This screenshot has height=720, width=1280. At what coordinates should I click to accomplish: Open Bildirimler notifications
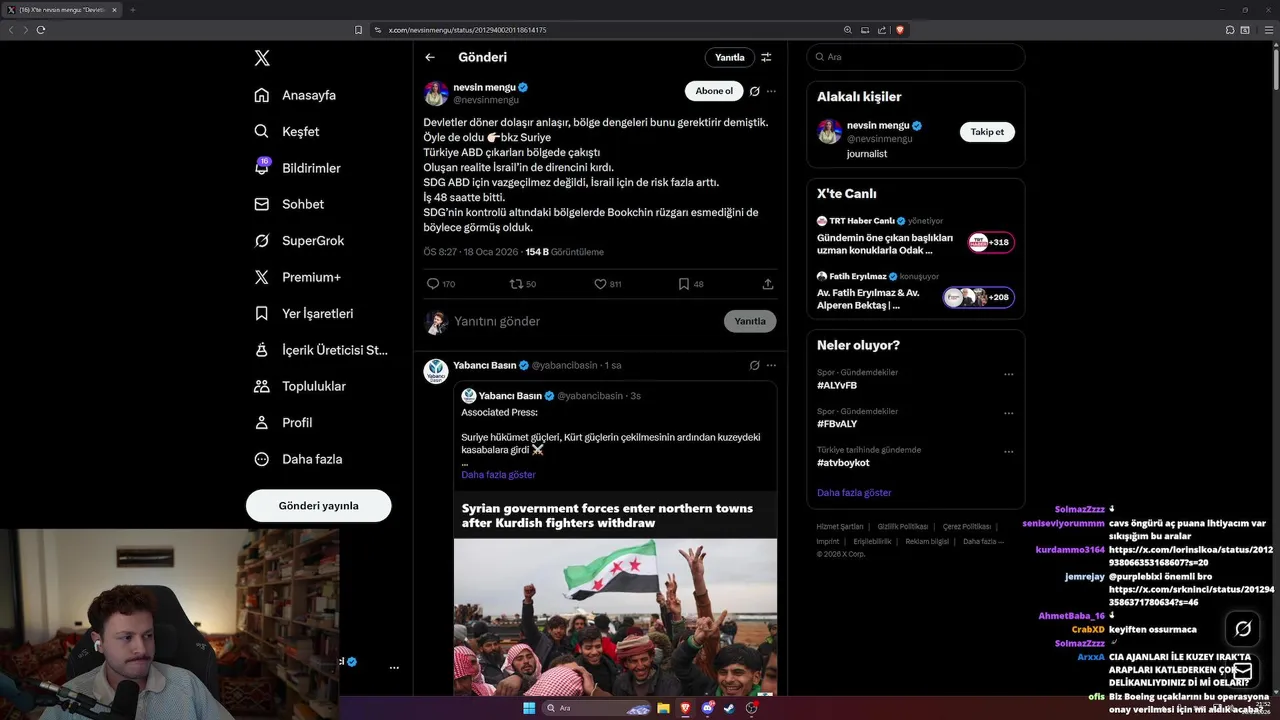pyautogui.click(x=298, y=168)
